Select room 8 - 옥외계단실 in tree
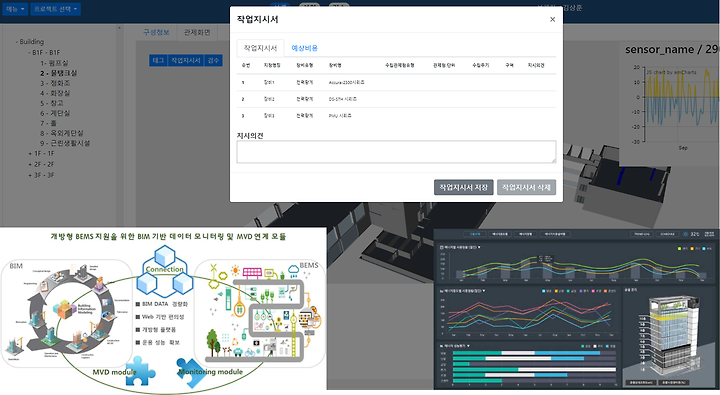This screenshot has height=395, width=720. [x=62, y=133]
